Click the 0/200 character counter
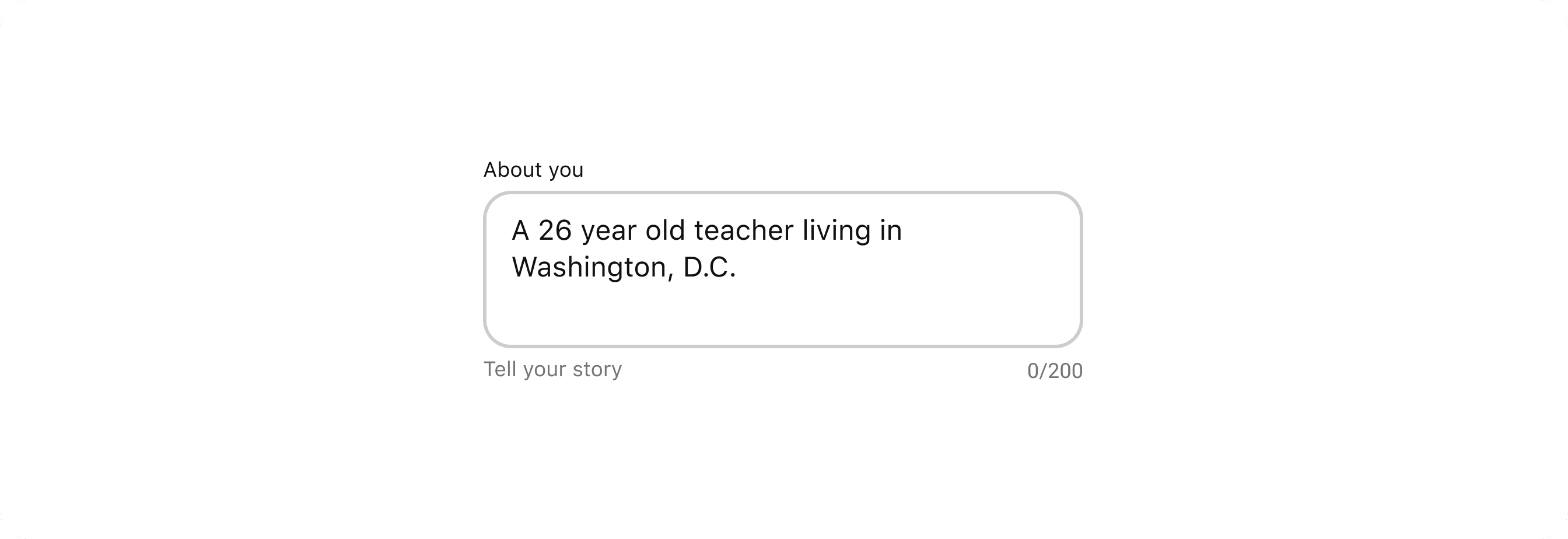 pyautogui.click(x=1055, y=370)
